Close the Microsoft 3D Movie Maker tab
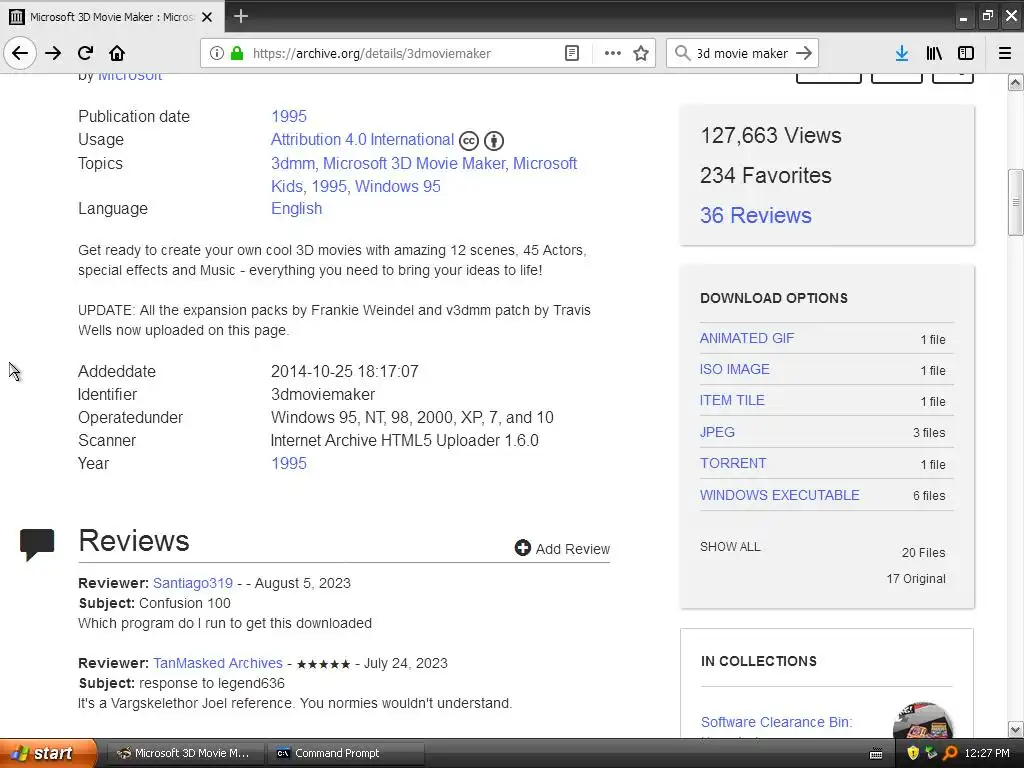1024x768 pixels. coord(207,17)
